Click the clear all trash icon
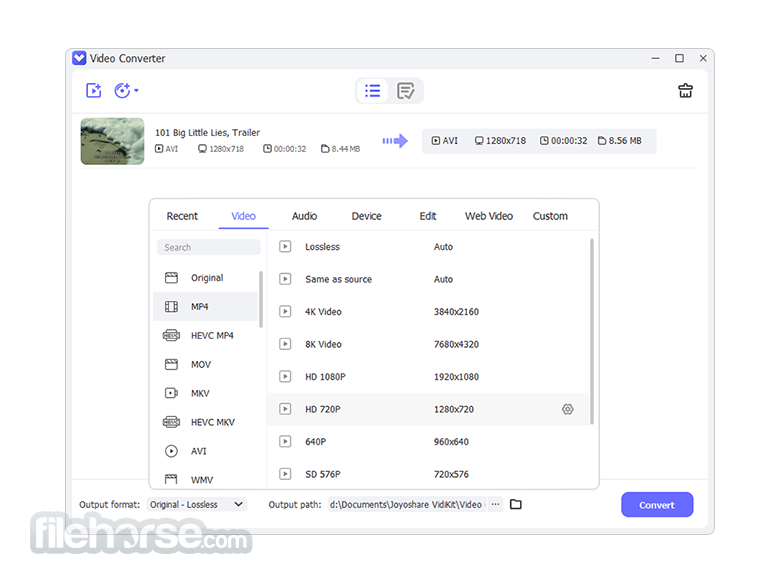The width and height of the screenshot is (780, 584). [x=685, y=91]
